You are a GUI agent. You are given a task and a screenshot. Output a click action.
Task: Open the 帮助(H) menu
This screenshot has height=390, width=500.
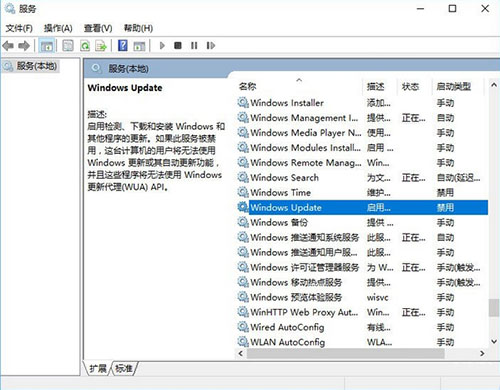tap(138, 28)
